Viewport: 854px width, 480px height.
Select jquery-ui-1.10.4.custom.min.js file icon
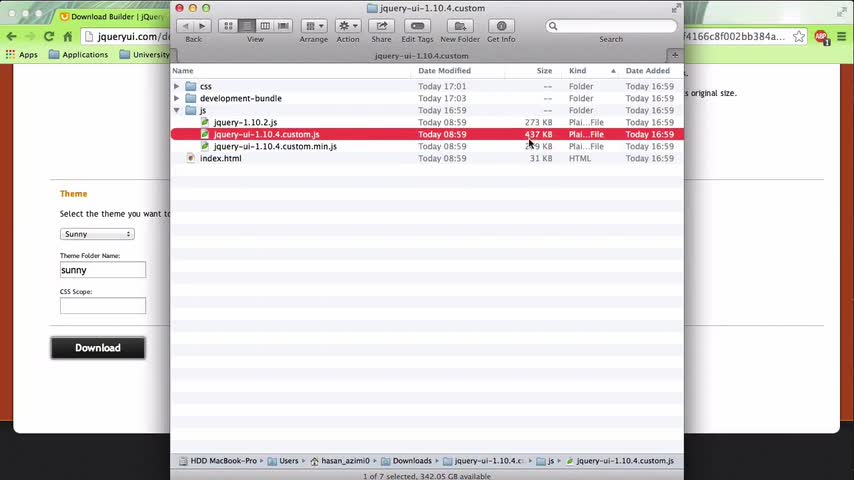[205, 146]
